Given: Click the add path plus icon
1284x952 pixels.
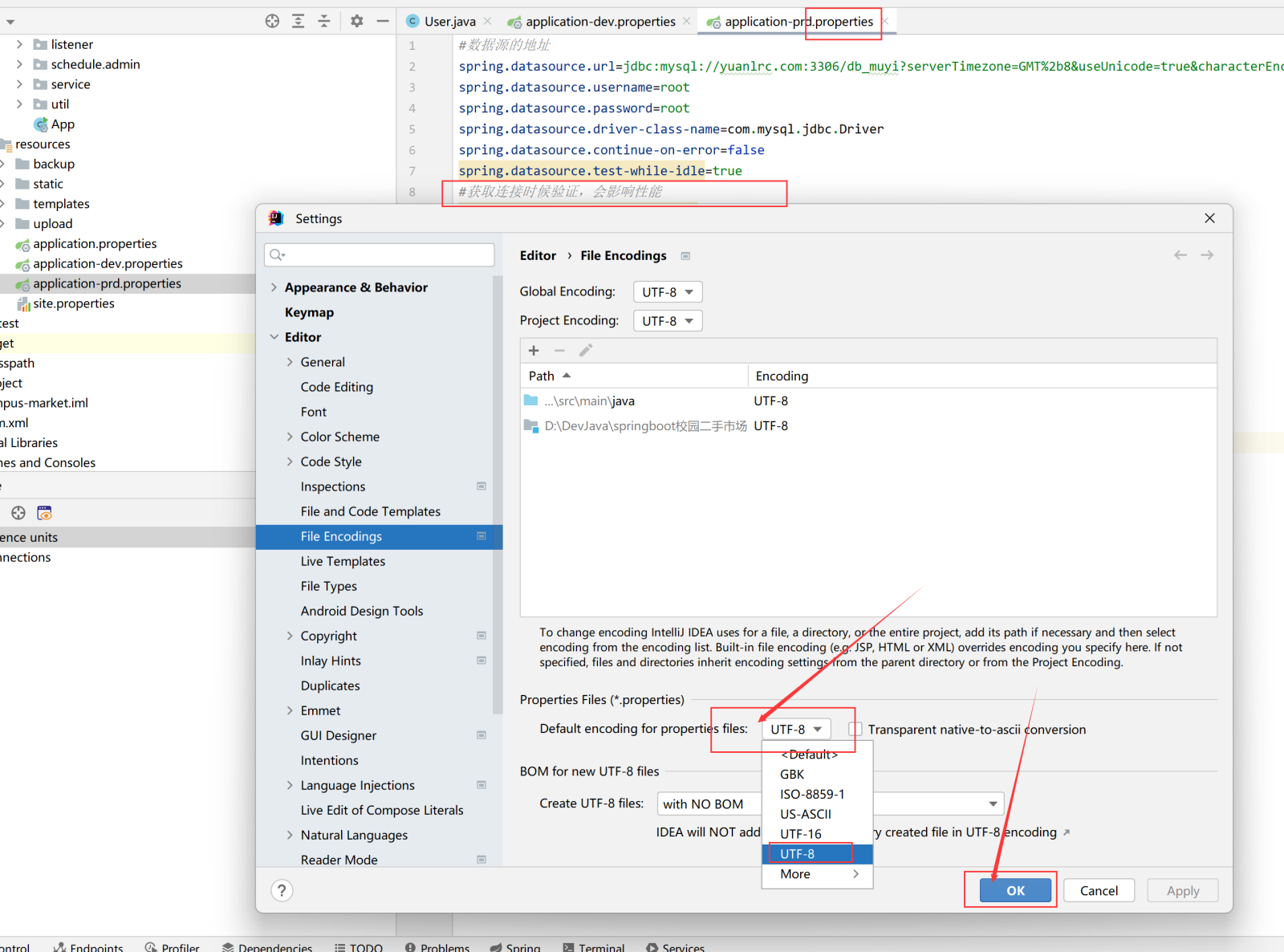Looking at the screenshot, I should coord(534,351).
